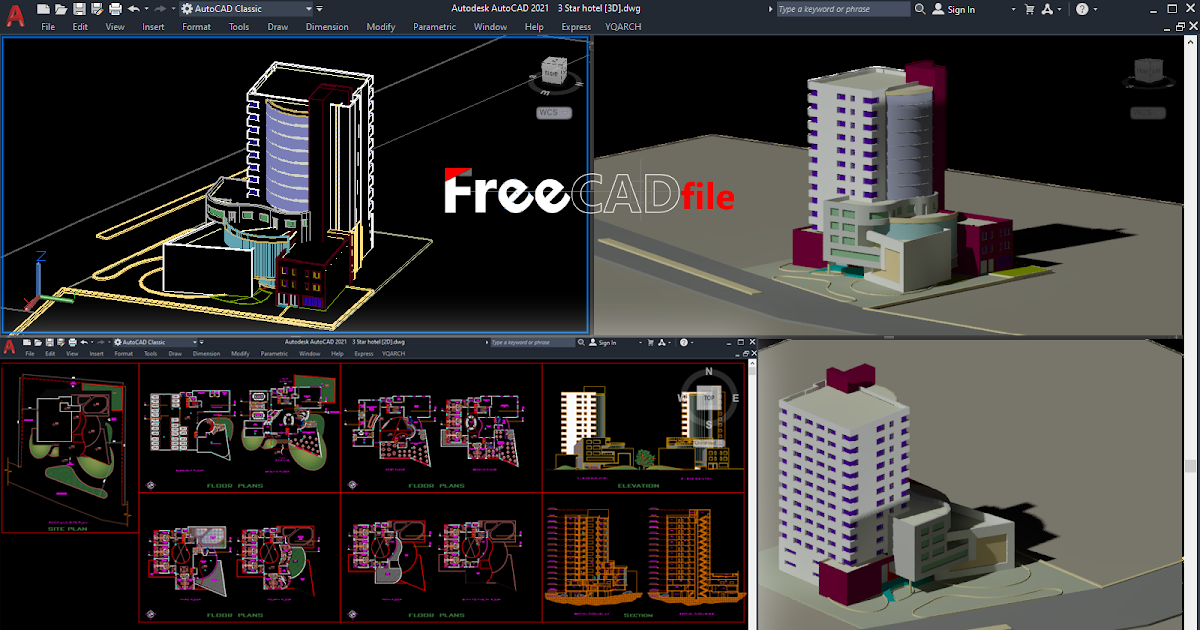Open the Undo history dropdown arrow
This screenshot has height=630, width=1200.
[x=146, y=8]
